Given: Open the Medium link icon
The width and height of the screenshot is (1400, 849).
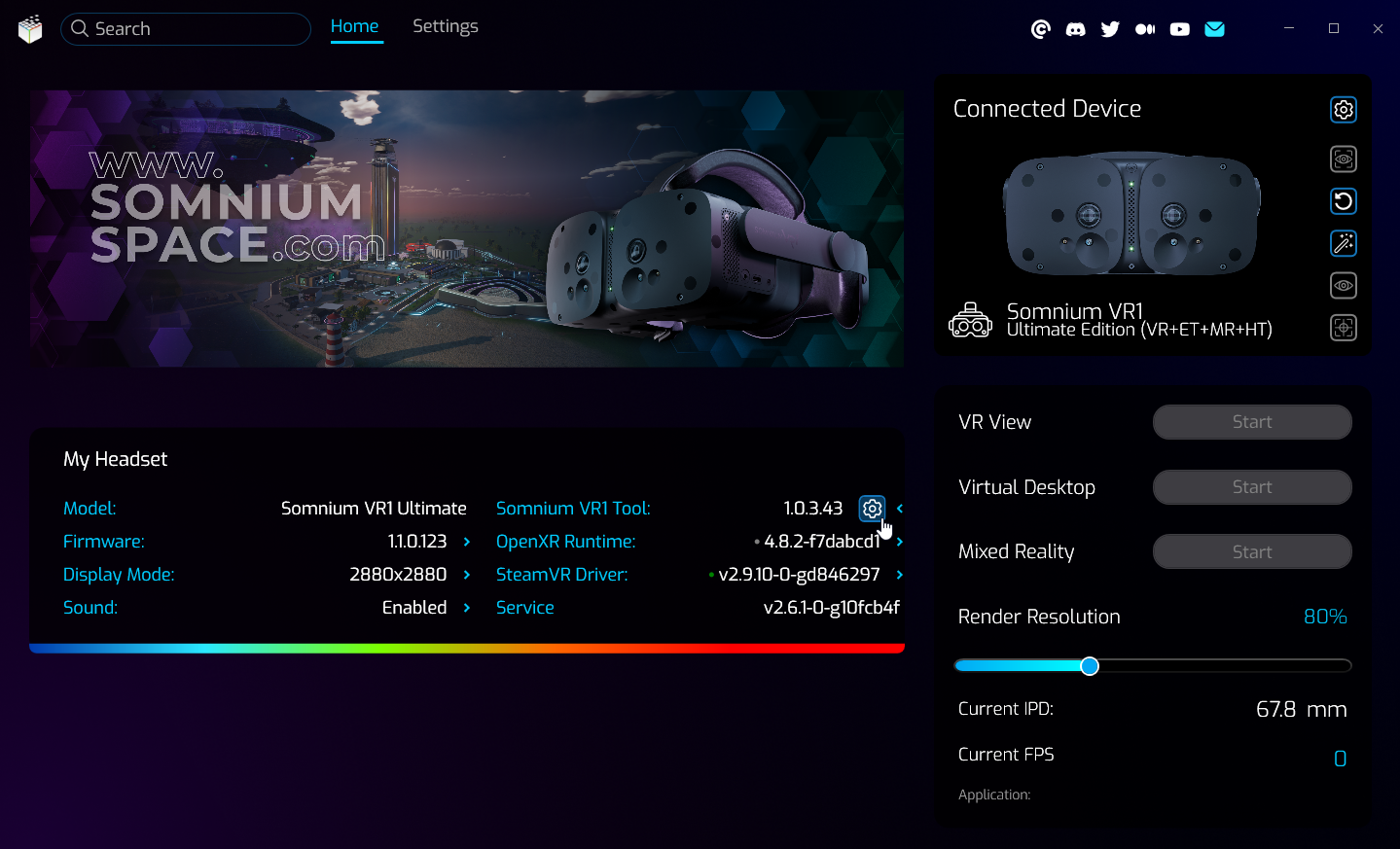Looking at the screenshot, I should coord(1145,29).
